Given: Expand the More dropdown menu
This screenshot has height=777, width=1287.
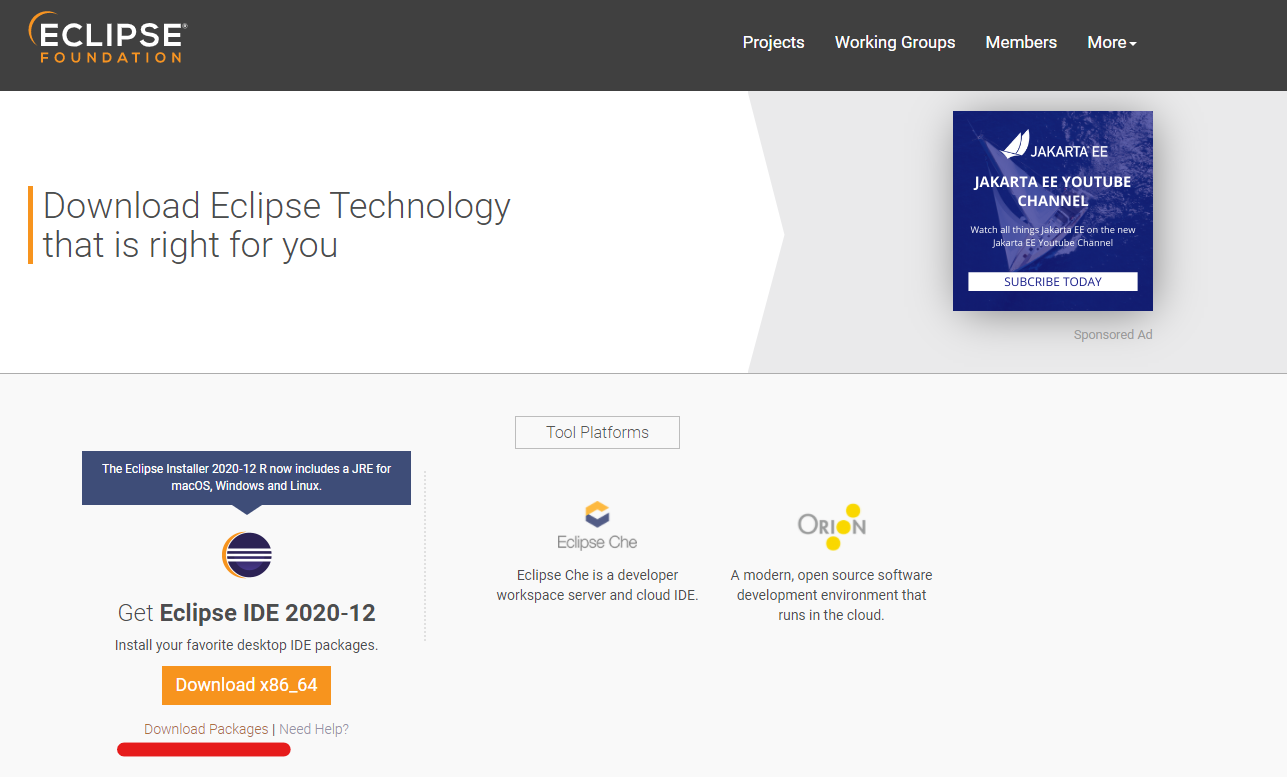Looking at the screenshot, I should pyautogui.click(x=1112, y=42).
